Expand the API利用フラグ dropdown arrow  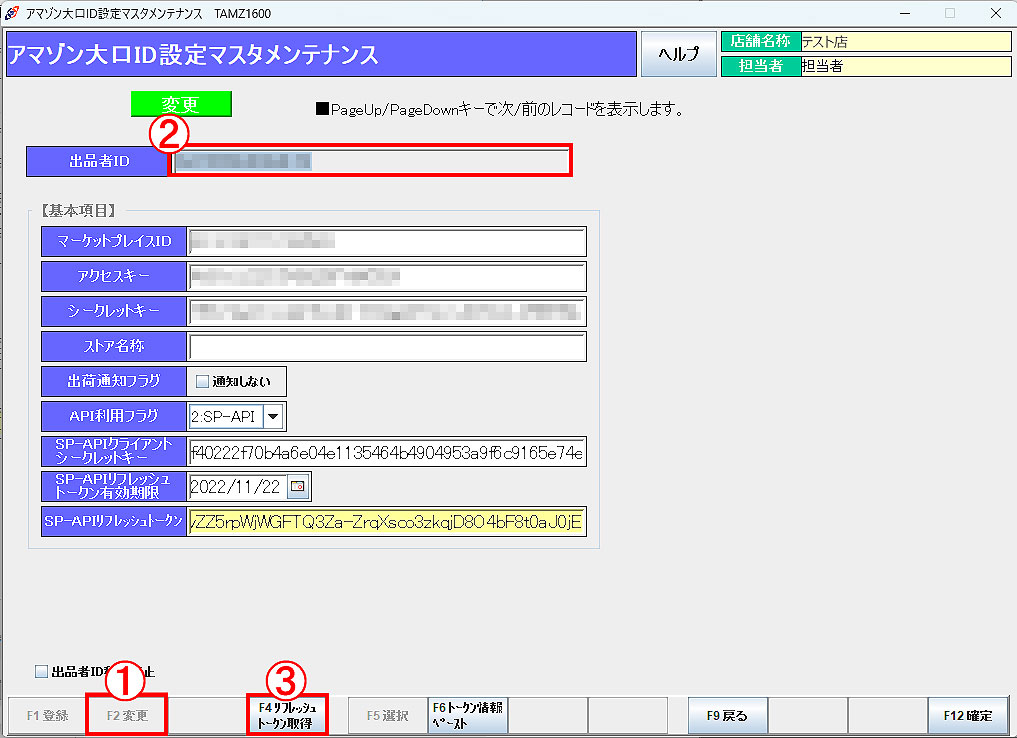[x=273, y=416]
